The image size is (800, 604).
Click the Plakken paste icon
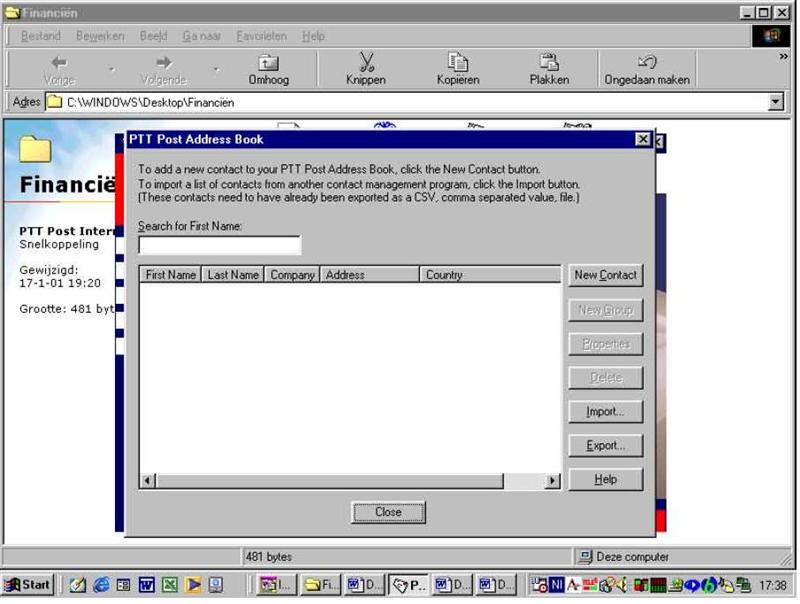tap(549, 62)
